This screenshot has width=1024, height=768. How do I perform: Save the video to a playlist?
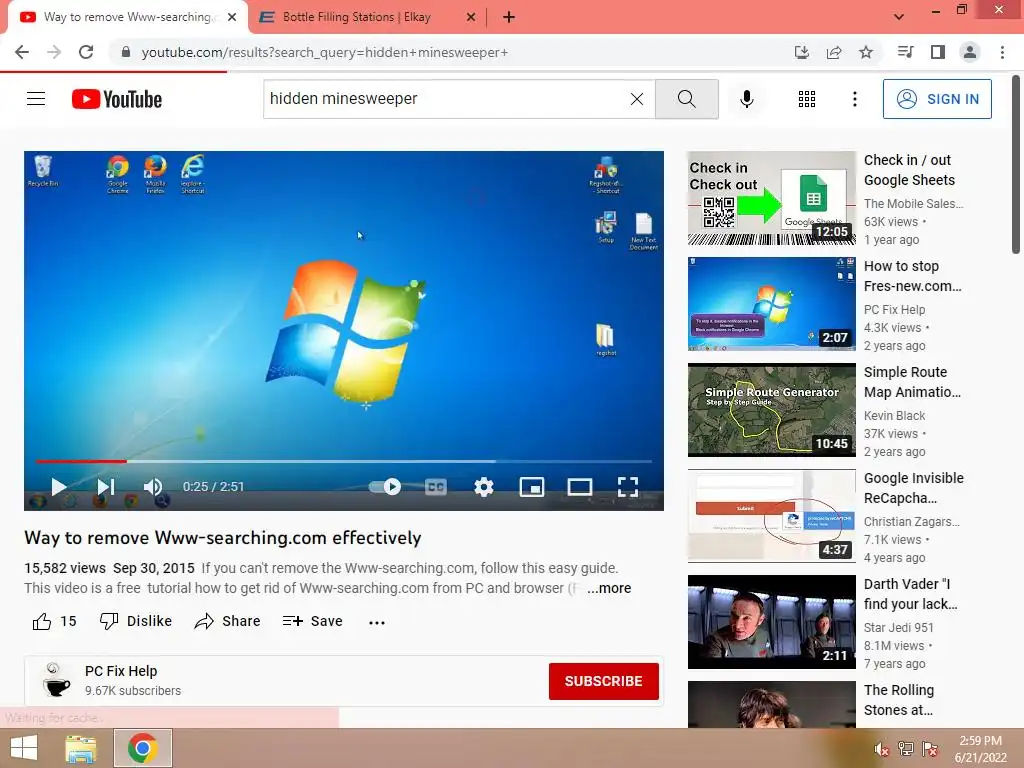pyautogui.click(x=312, y=621)
